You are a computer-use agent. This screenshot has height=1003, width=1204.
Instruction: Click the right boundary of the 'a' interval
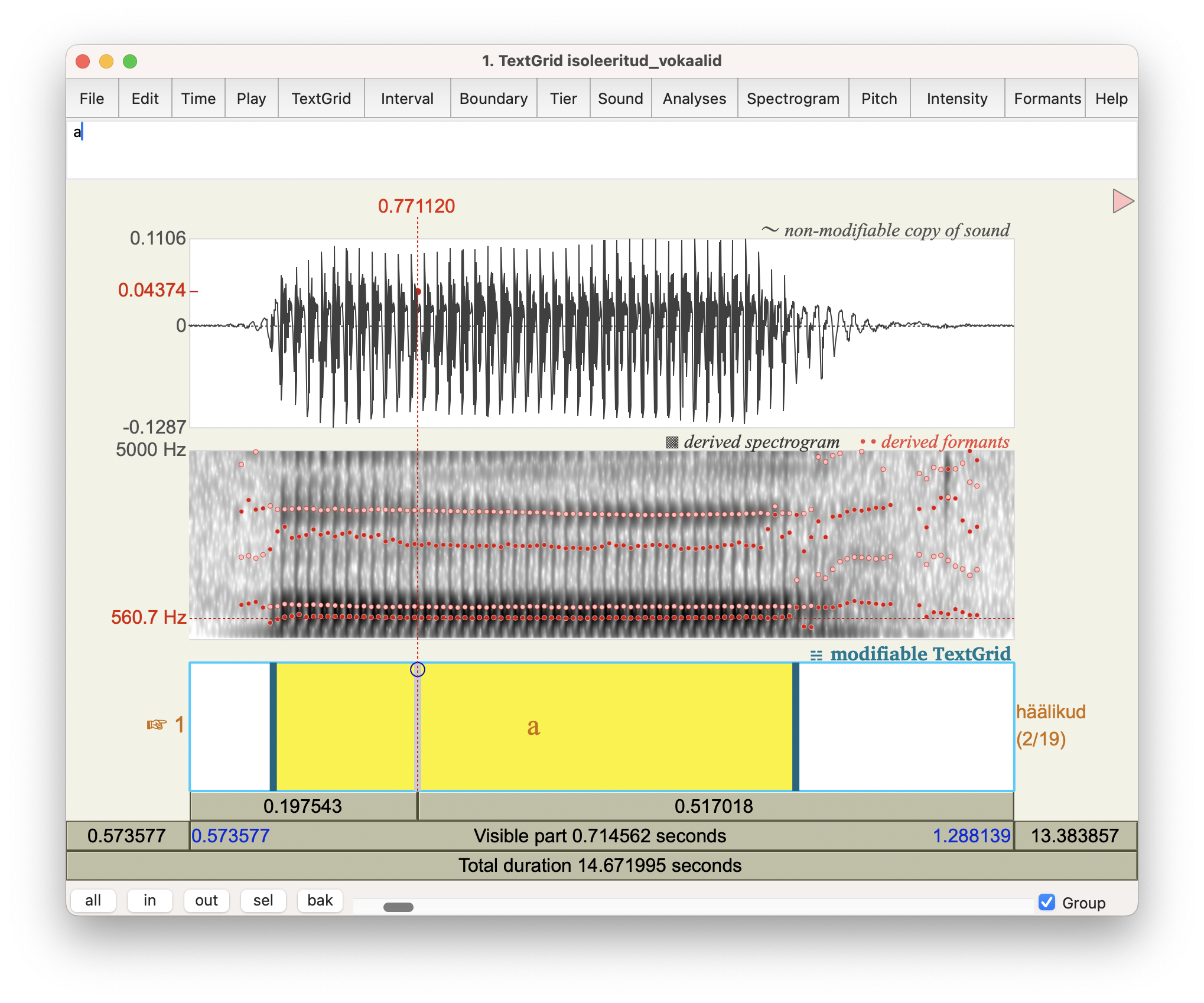(x=796, y=727)
